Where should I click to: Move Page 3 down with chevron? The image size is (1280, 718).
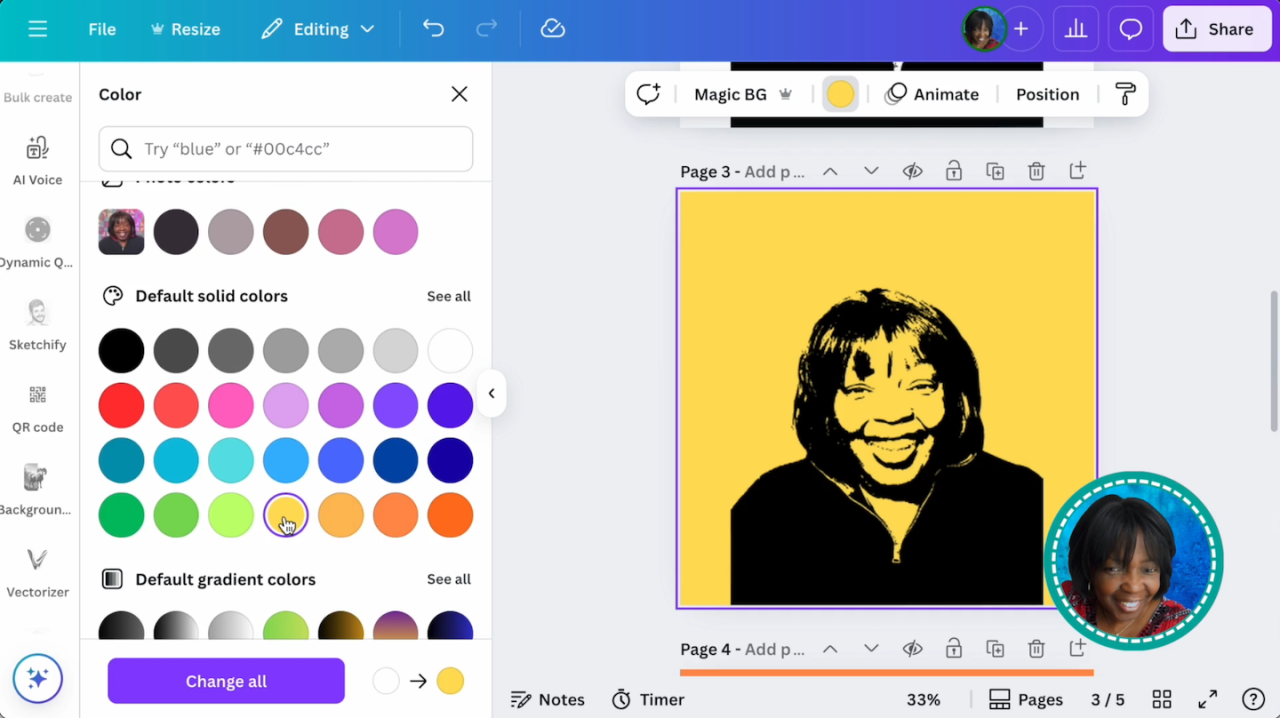point(871,171)
